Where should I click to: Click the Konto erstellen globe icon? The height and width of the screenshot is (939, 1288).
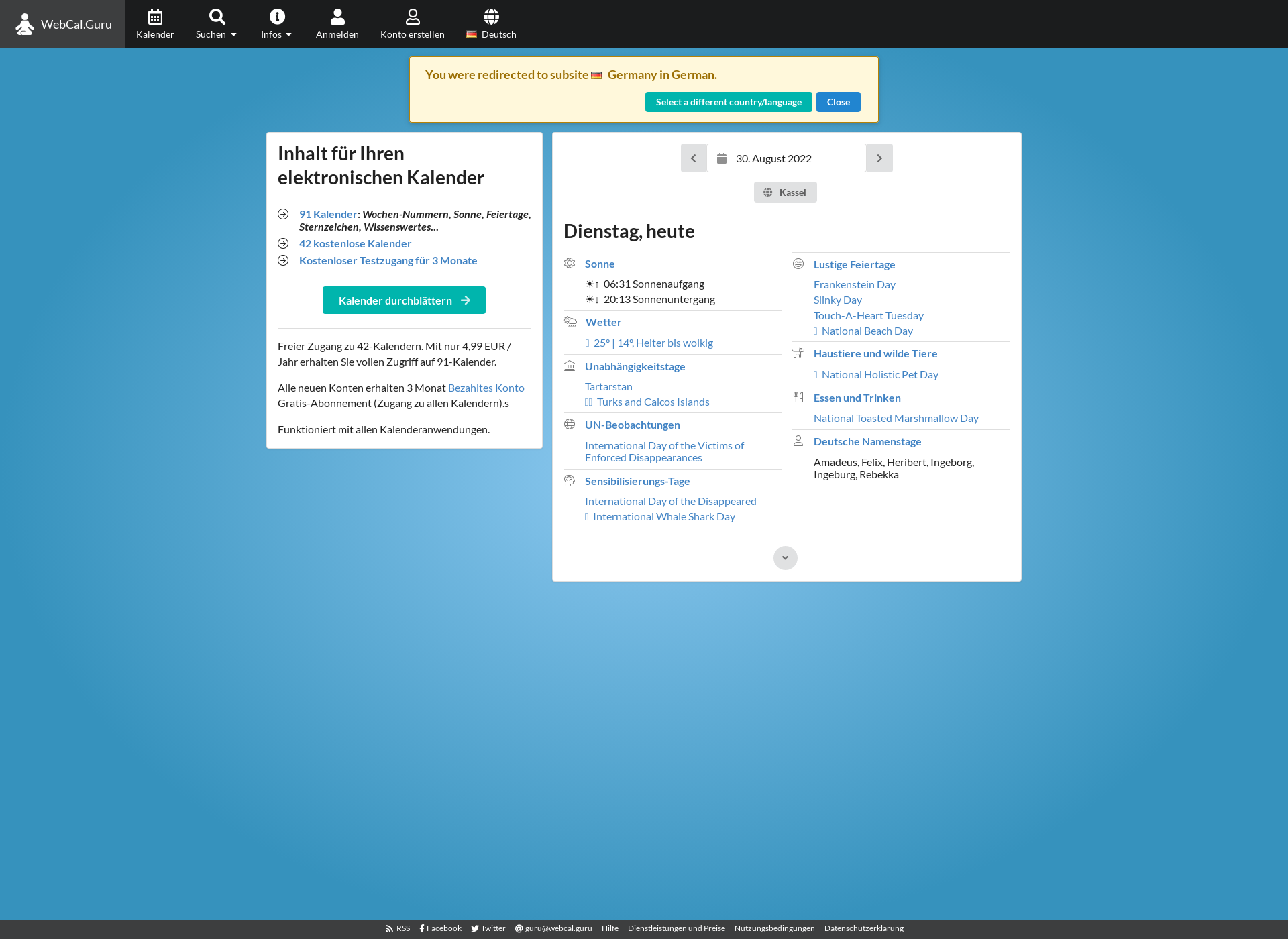click(491, 15)
